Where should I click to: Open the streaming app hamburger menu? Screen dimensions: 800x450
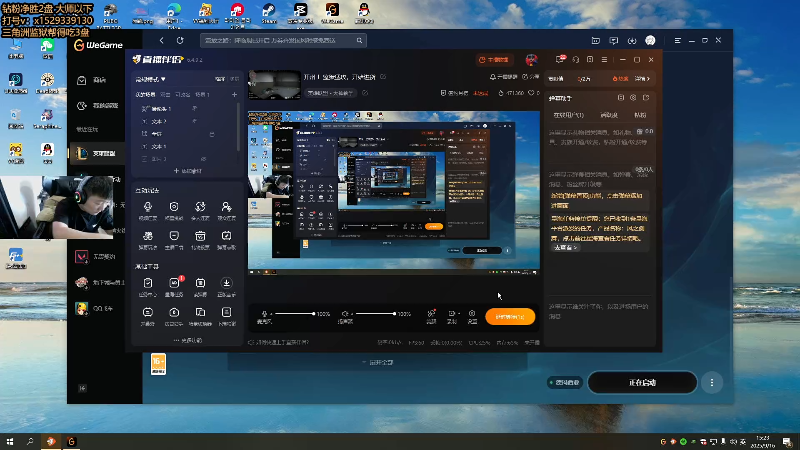pos(604,60)
